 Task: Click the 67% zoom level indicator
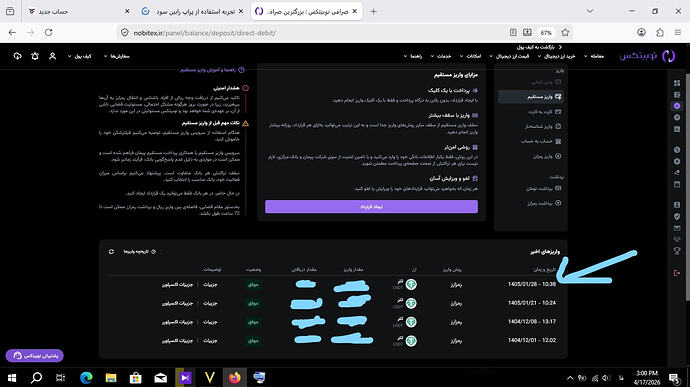coord(546,33)
